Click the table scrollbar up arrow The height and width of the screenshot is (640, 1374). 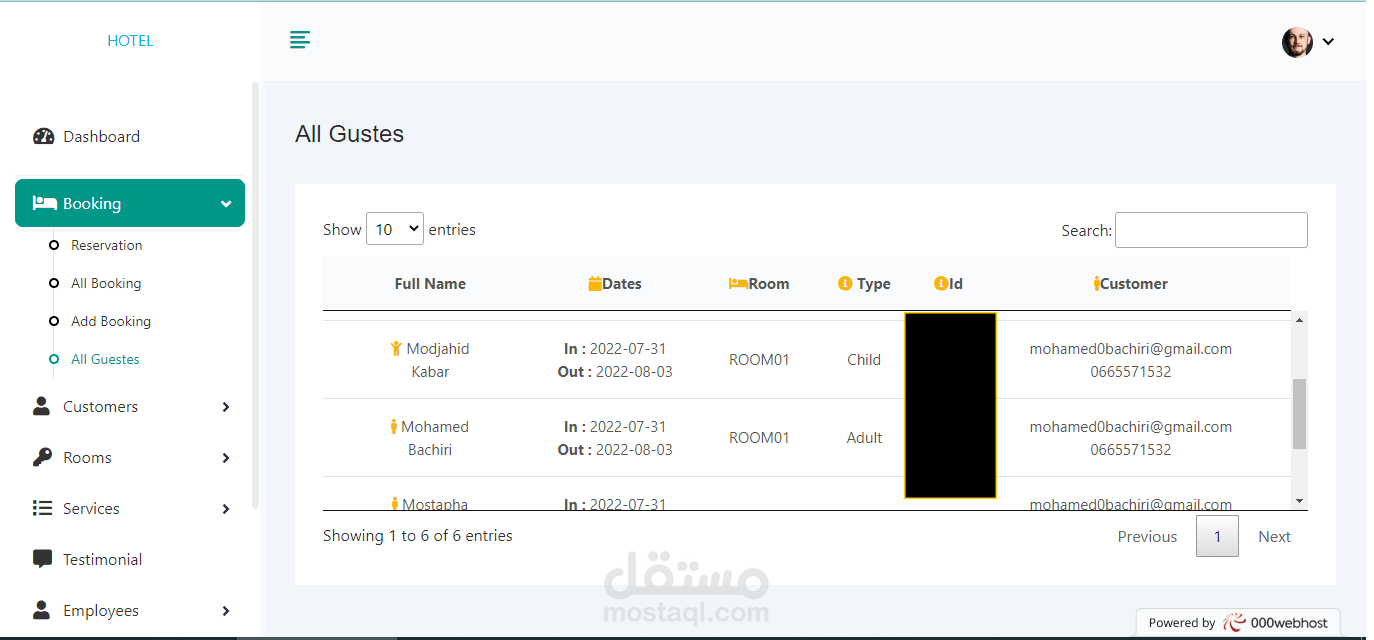1300,320
